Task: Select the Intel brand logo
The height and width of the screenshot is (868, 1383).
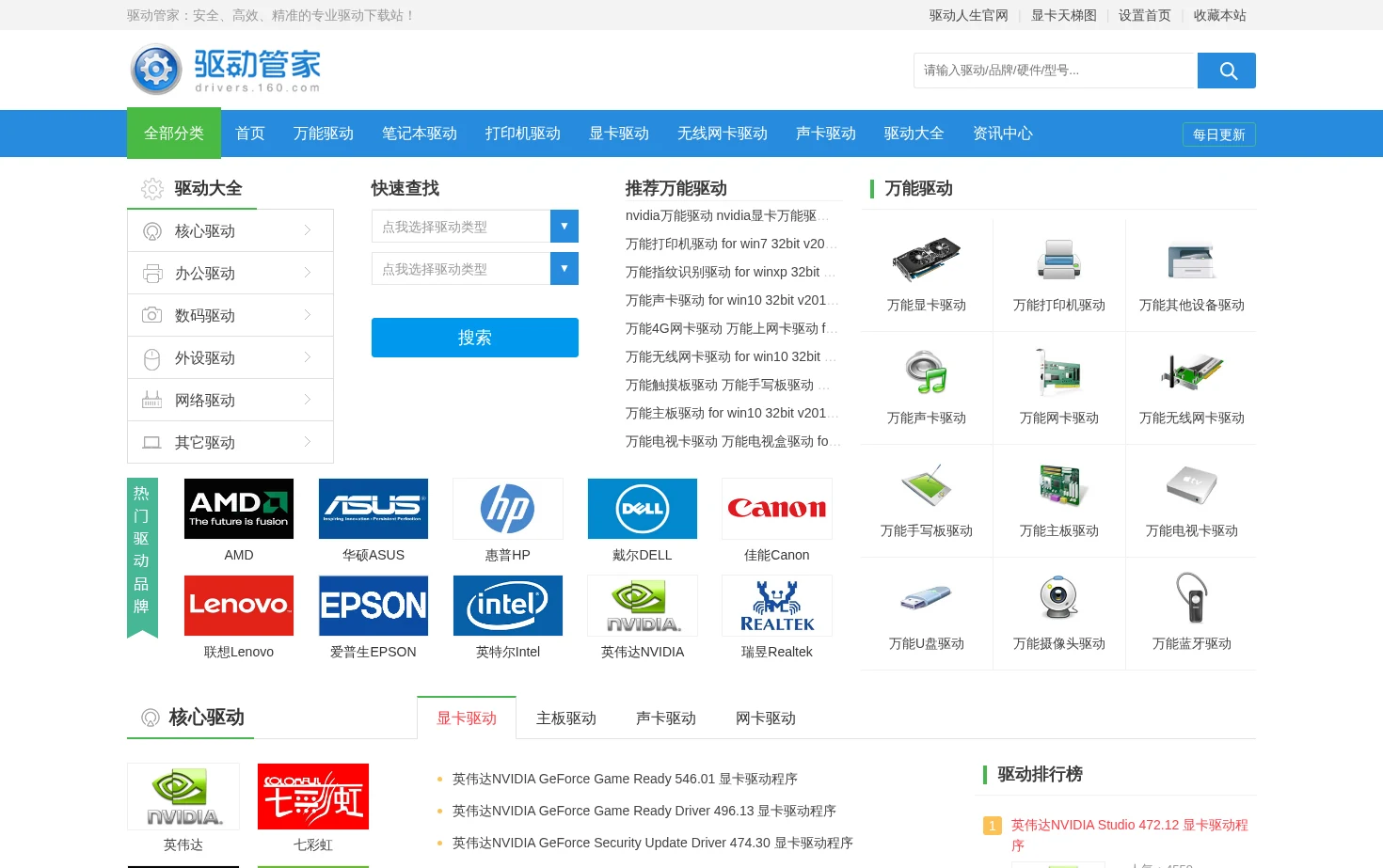Action: pos(508,606)
